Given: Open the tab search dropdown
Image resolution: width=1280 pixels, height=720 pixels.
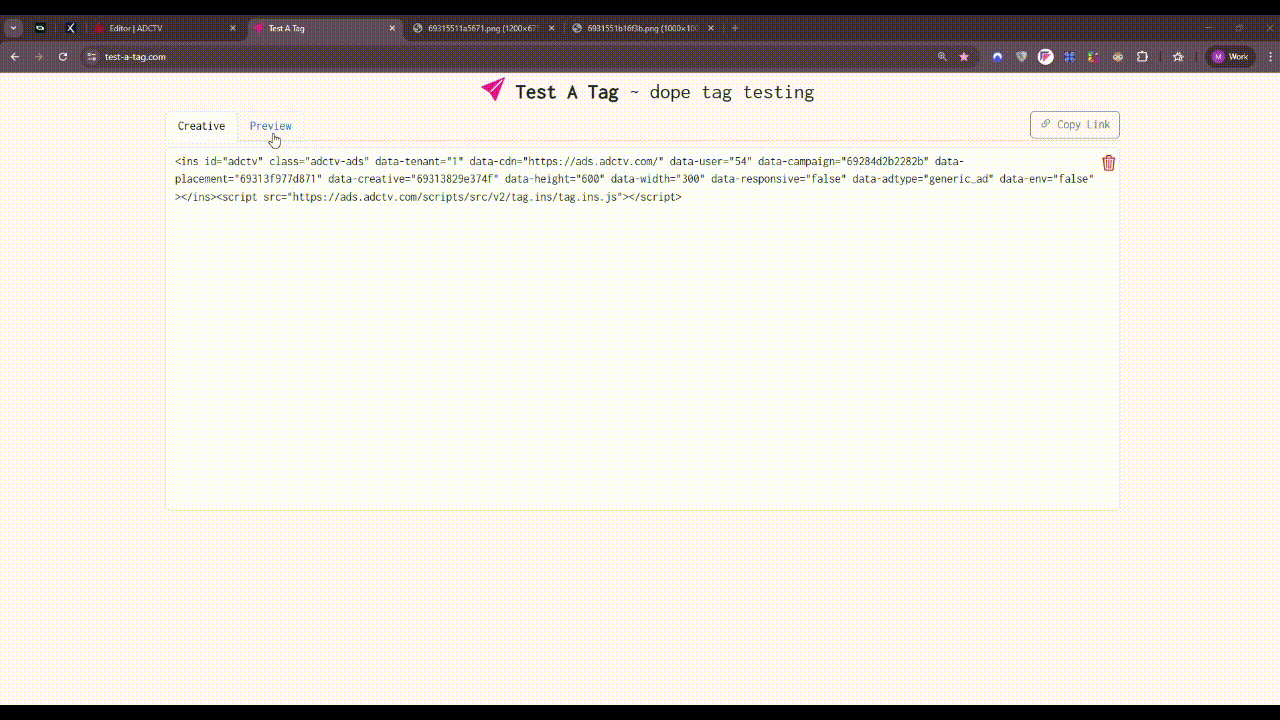Looking at the screenshot, I should tap(14, 28).
